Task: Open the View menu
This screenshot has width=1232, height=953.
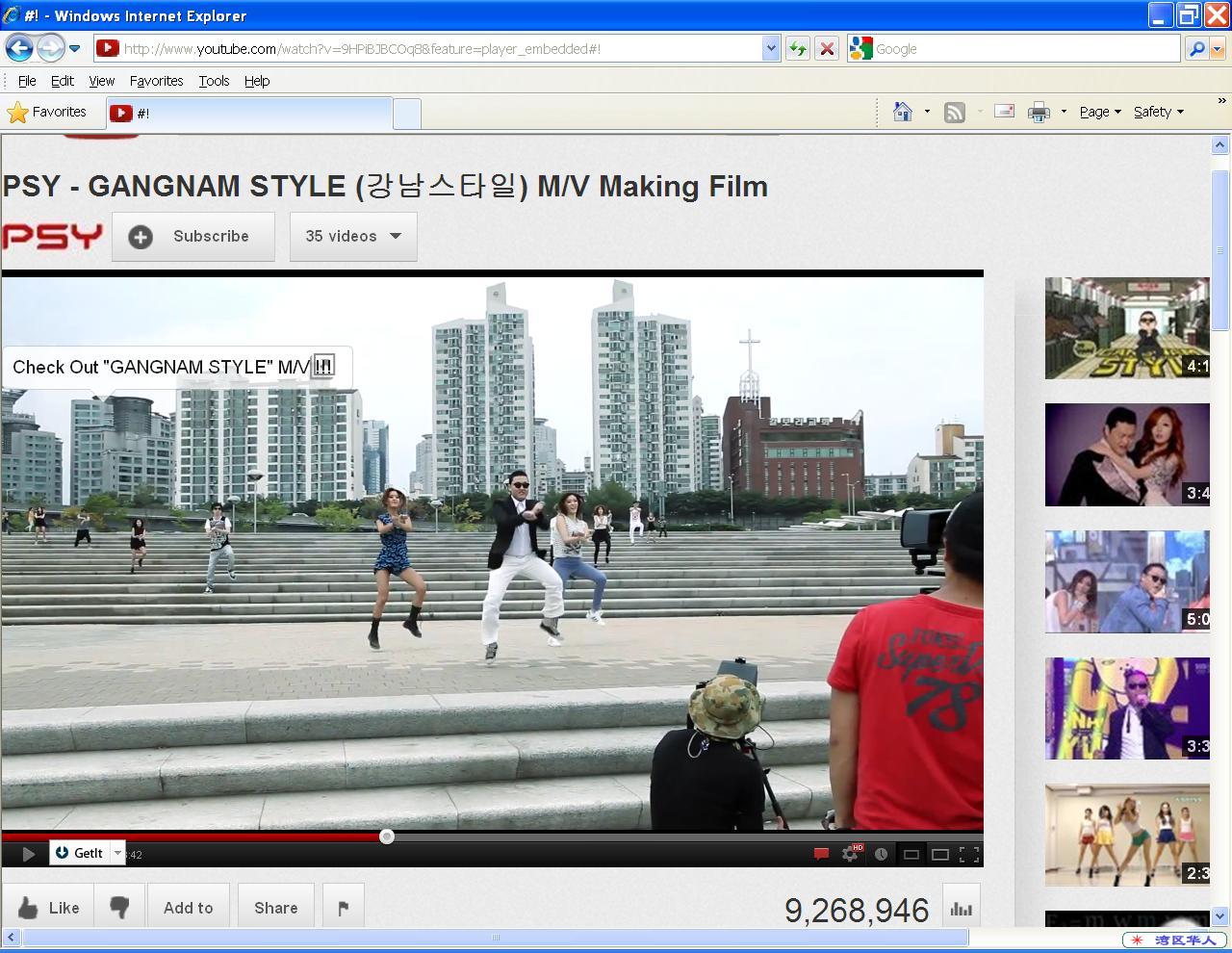Action: (x=102, y=81)
